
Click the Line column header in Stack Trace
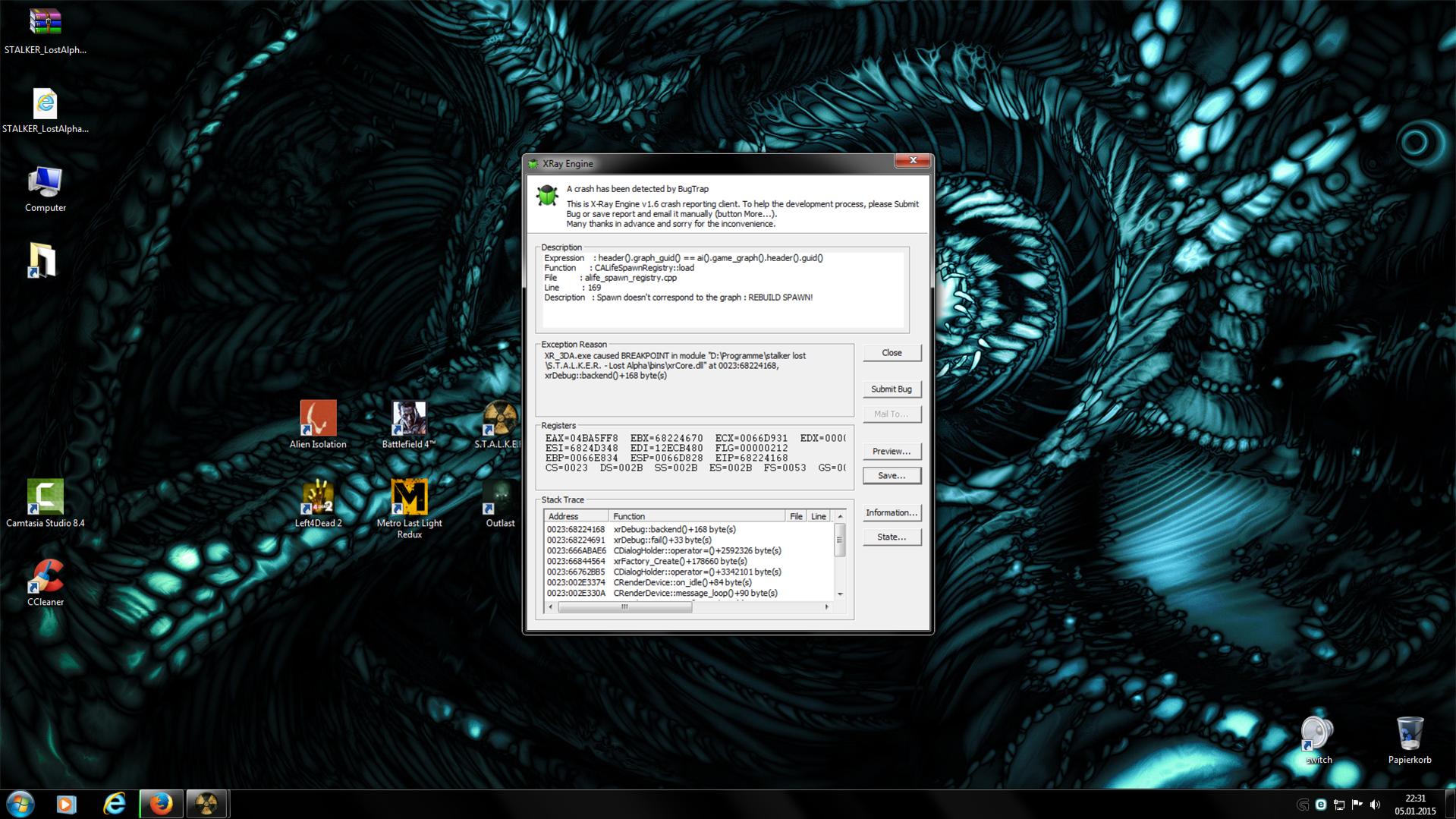pyautogui.click(x=819, y=516)
